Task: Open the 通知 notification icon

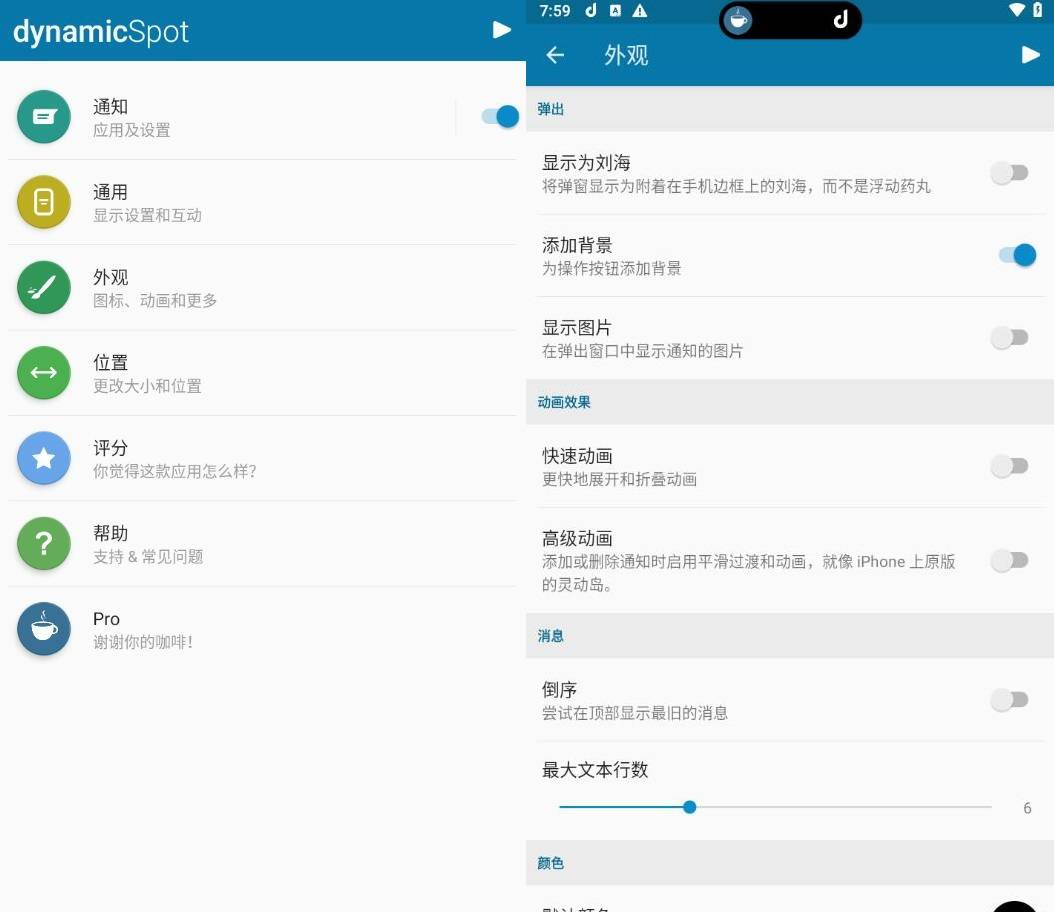Action: (44, 117)
